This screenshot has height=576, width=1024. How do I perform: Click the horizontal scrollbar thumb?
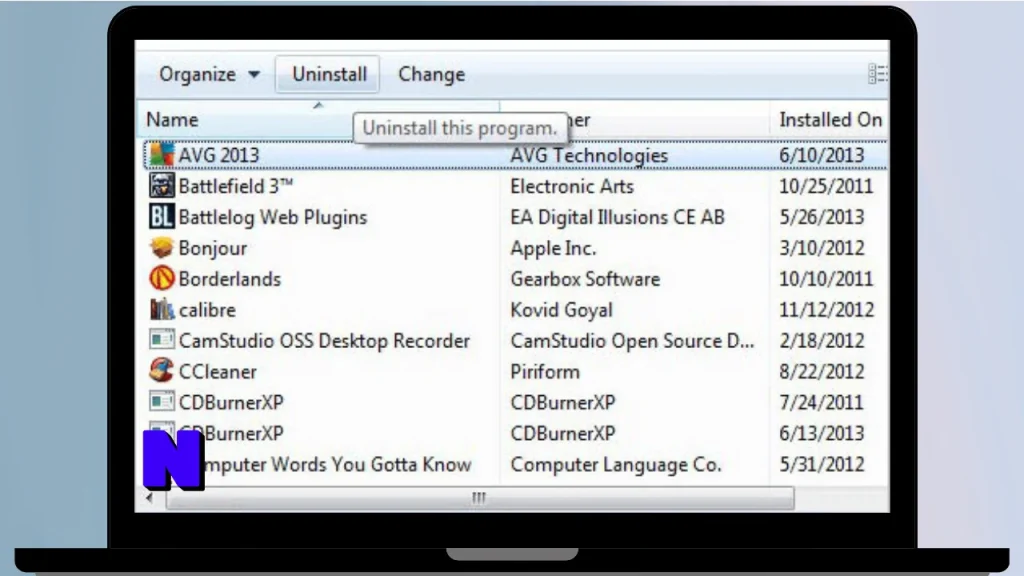pyautogui.click(x=480, y=498)
